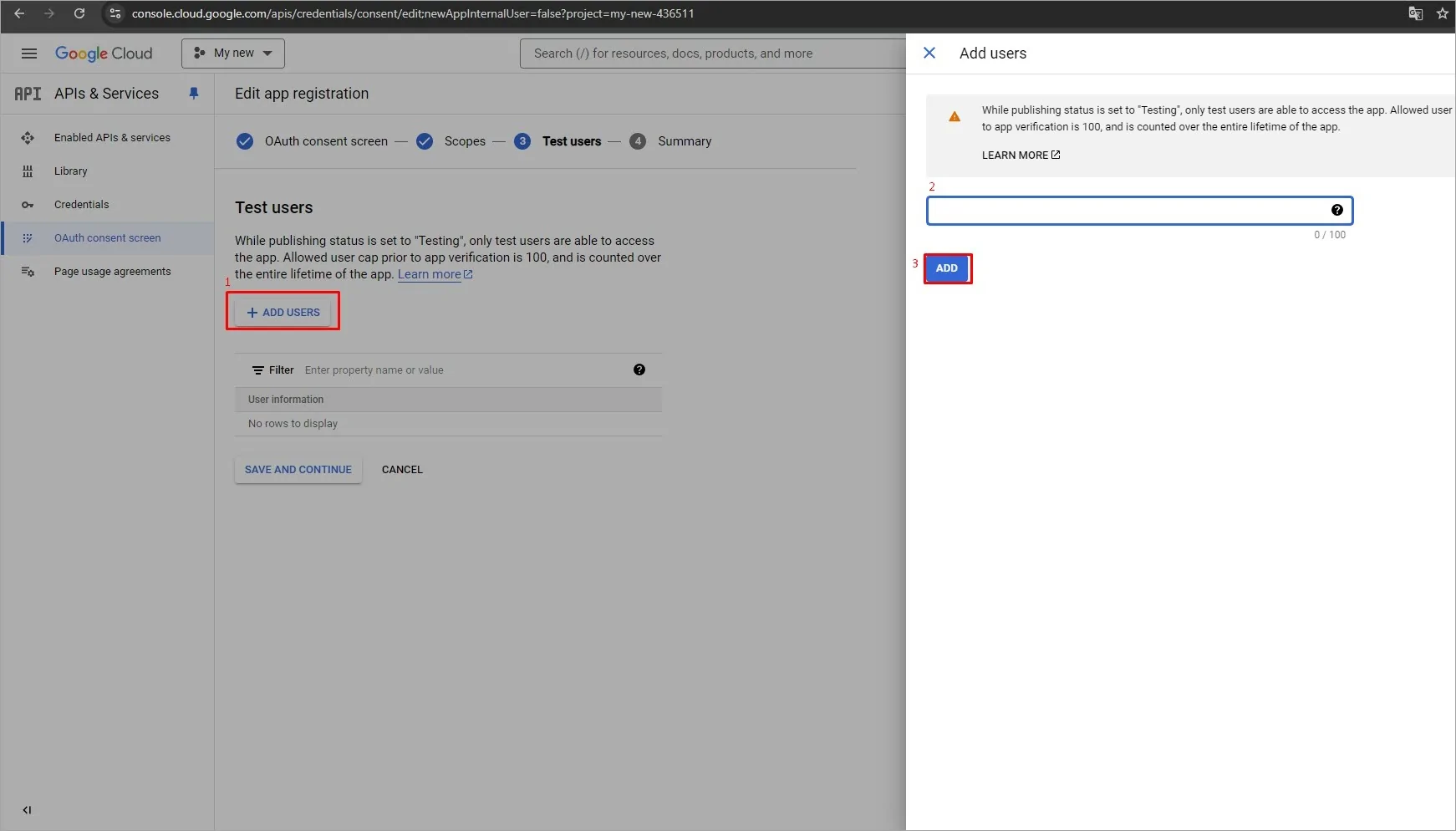Click the ADD USERS button

[x=283, y=311]
